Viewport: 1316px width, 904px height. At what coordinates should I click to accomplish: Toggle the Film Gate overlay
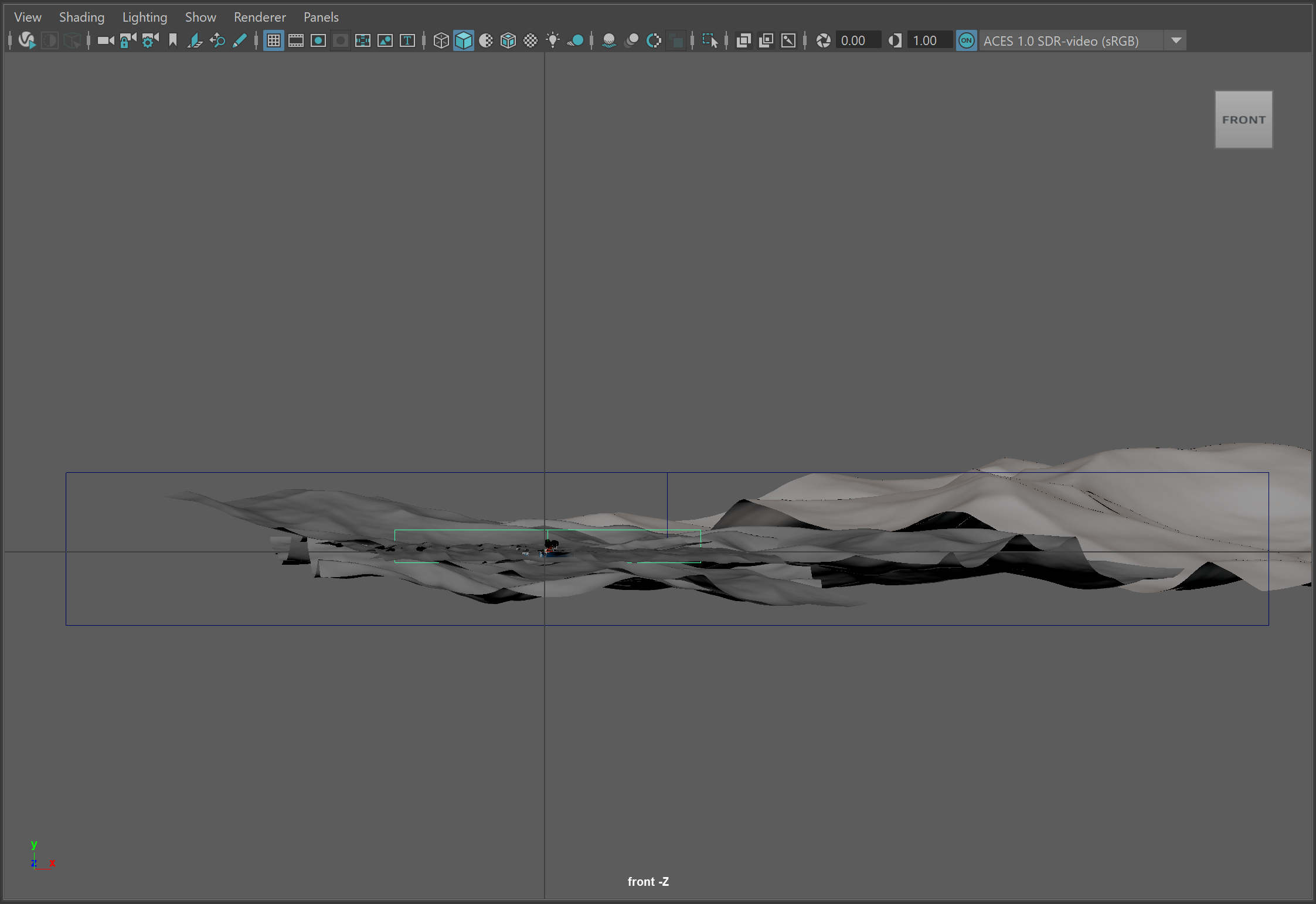coord(296,40)
